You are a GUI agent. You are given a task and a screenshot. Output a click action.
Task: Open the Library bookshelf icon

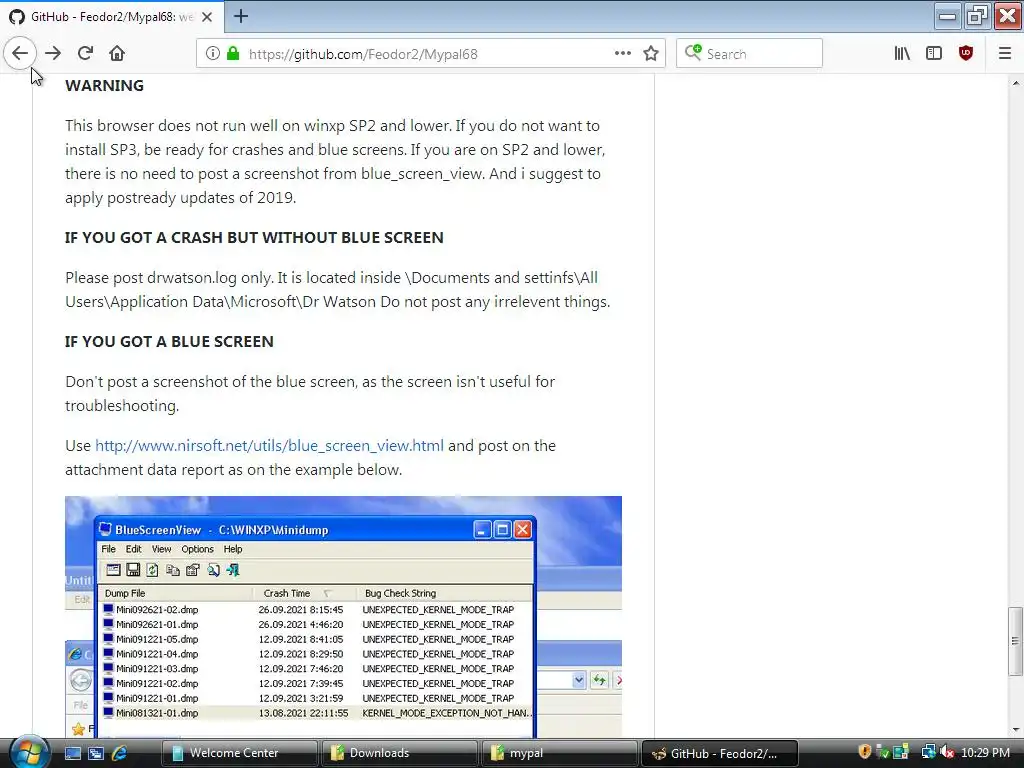(x=903, y=54)
